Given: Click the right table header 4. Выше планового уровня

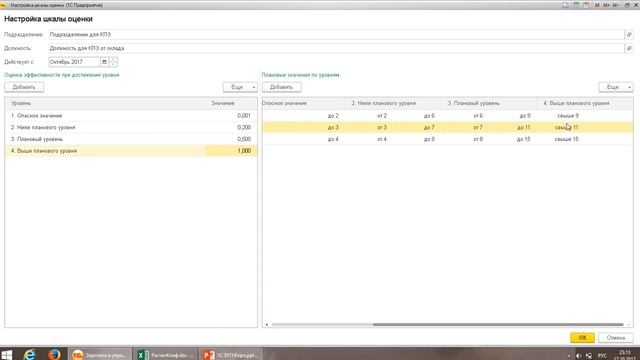Looking at the screenshot, I should click(x=585, y=104).
